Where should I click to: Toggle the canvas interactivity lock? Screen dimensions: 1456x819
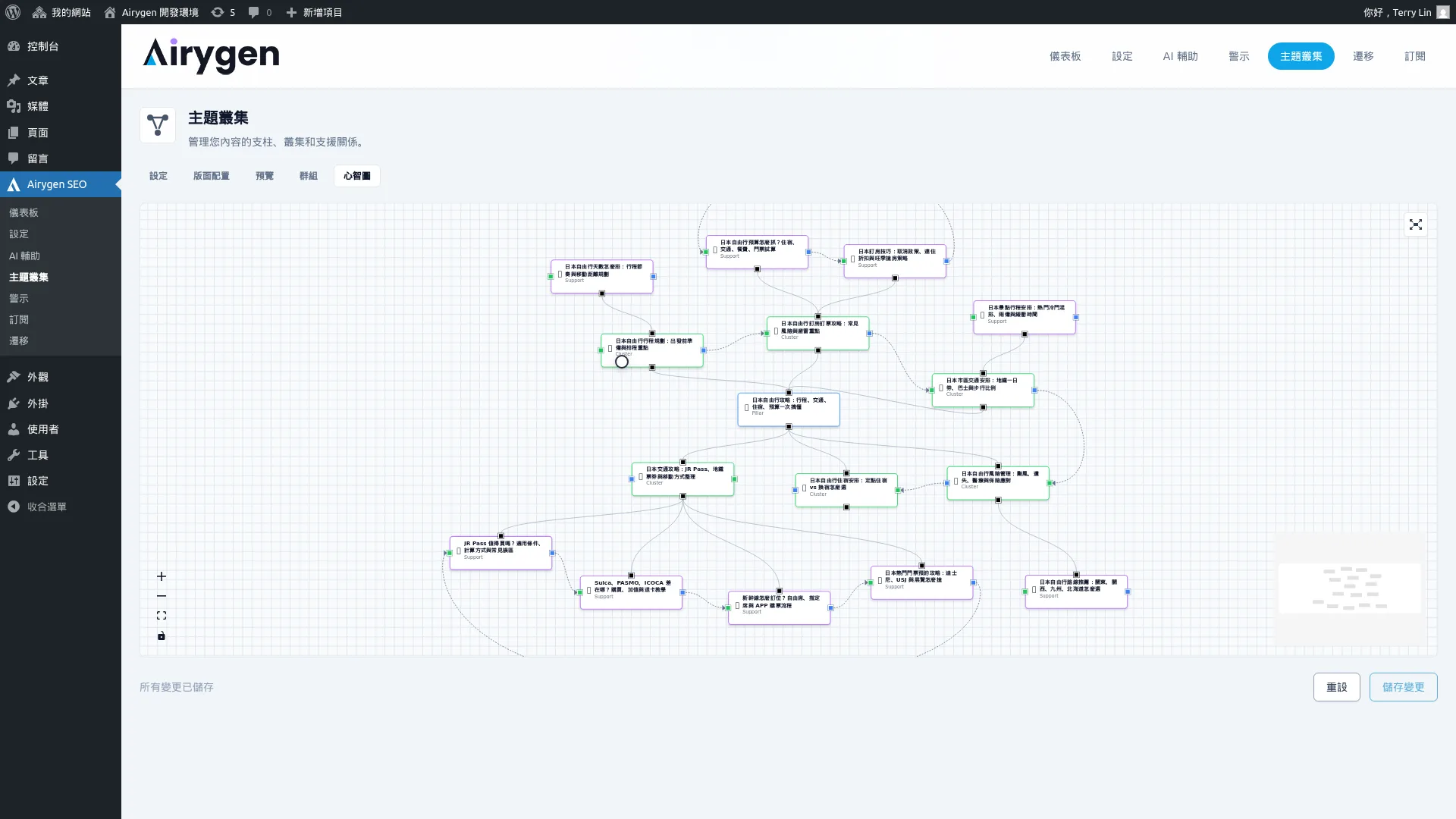162,635
